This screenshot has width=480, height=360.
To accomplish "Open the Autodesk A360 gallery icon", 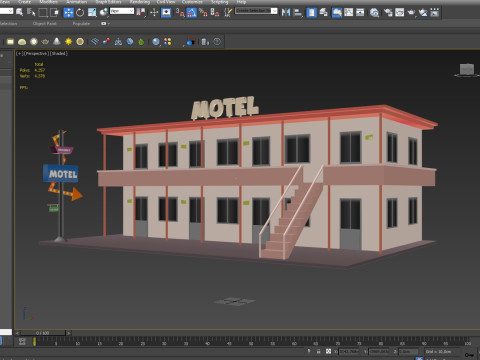I will (435, 13).
